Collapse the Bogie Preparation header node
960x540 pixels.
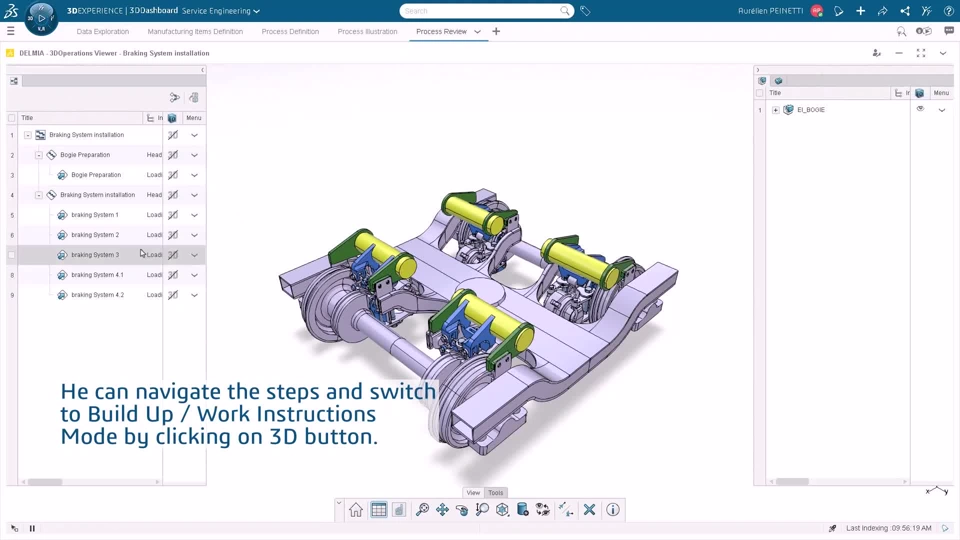(39, 155)
